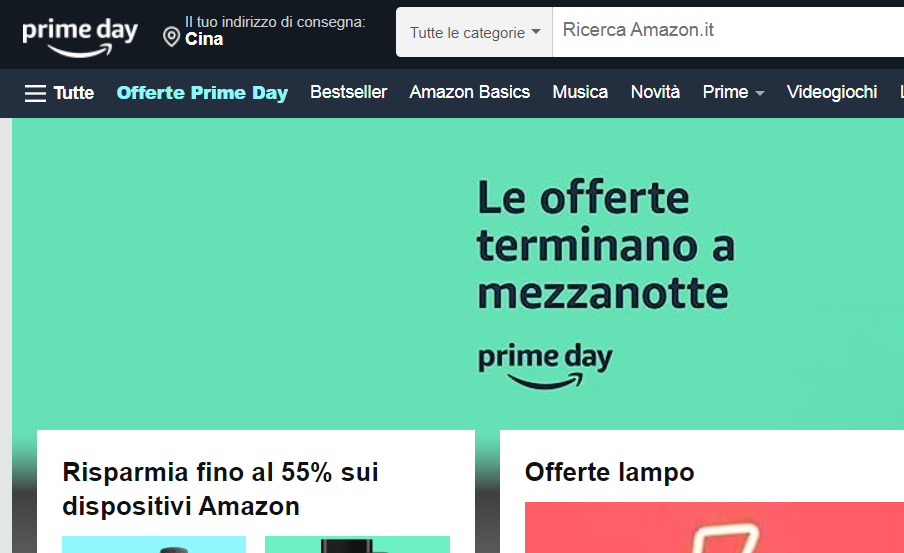Go to Bestseller section
The width and height of the screenshot is (904, 553).
(x=348, y=92)
